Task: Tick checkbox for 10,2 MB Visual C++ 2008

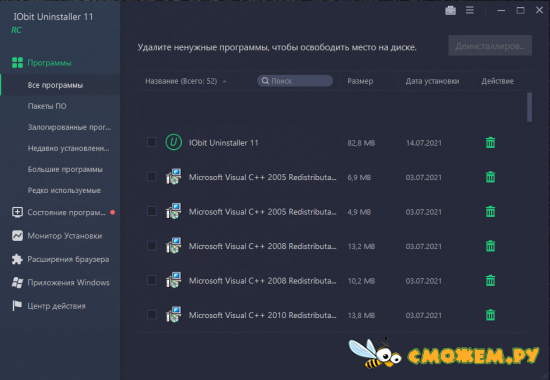Action: point(152,280)
